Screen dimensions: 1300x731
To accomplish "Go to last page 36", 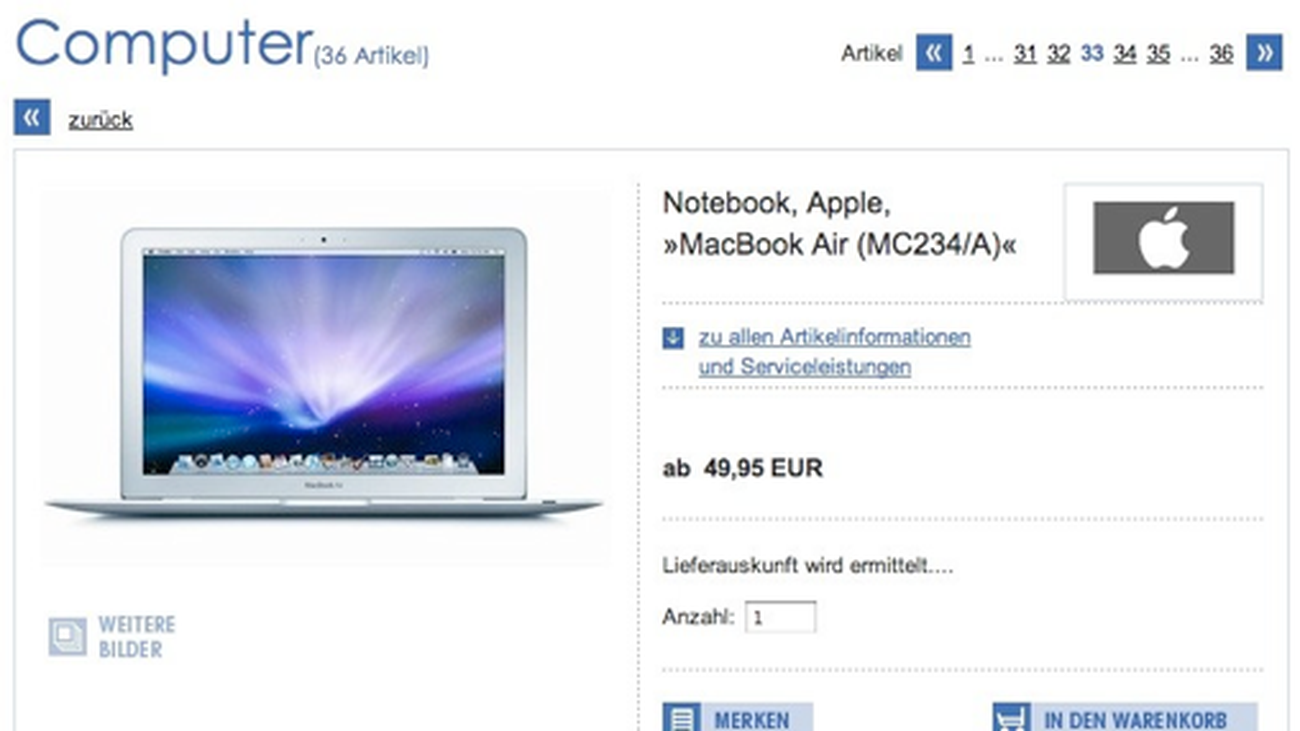I will point(1221,53).
